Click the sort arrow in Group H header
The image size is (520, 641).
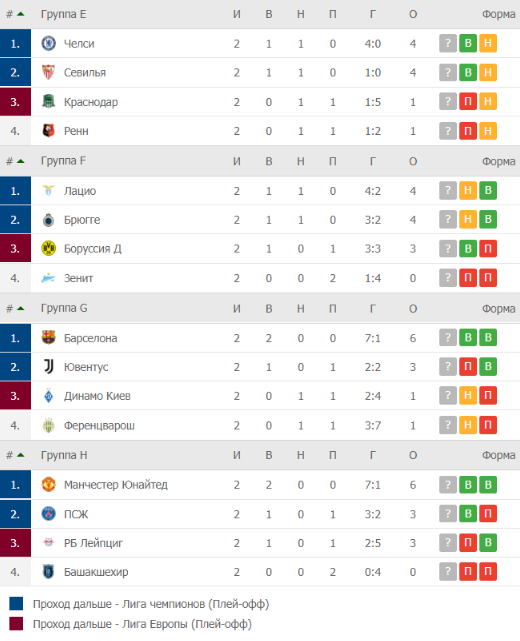[x=20, y=455]
